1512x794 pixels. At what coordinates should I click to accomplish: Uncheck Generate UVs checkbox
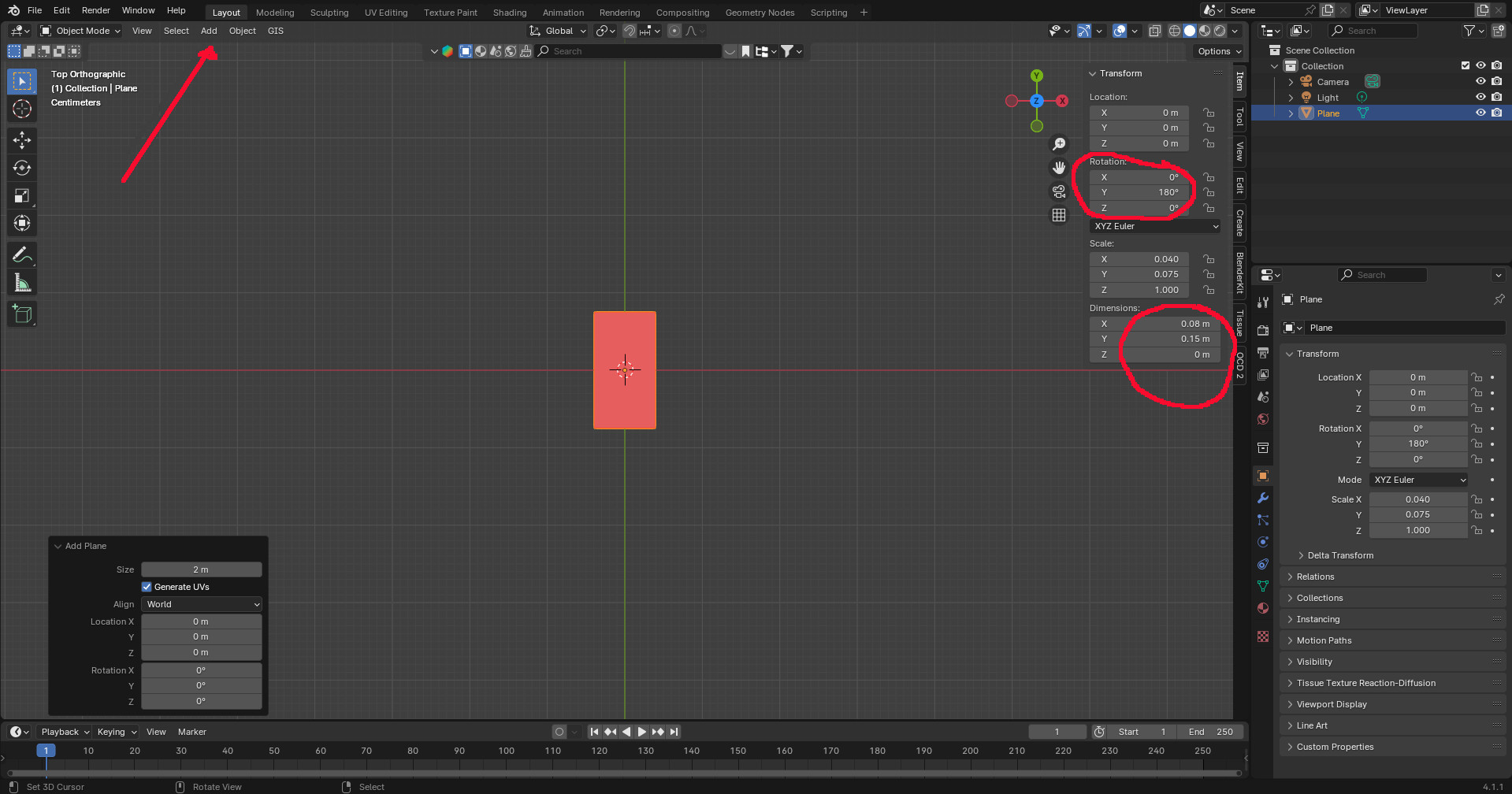(147, 587)
